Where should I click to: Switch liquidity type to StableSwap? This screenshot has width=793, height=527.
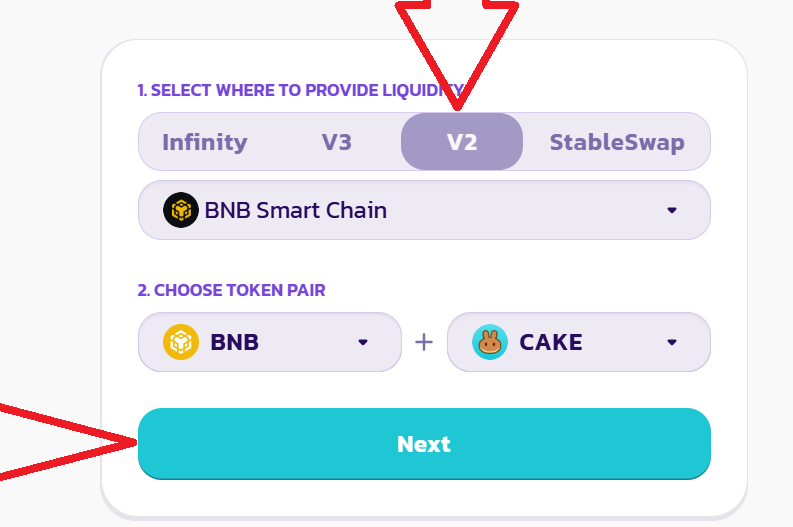pyautogui.click(x=617, y=142)
